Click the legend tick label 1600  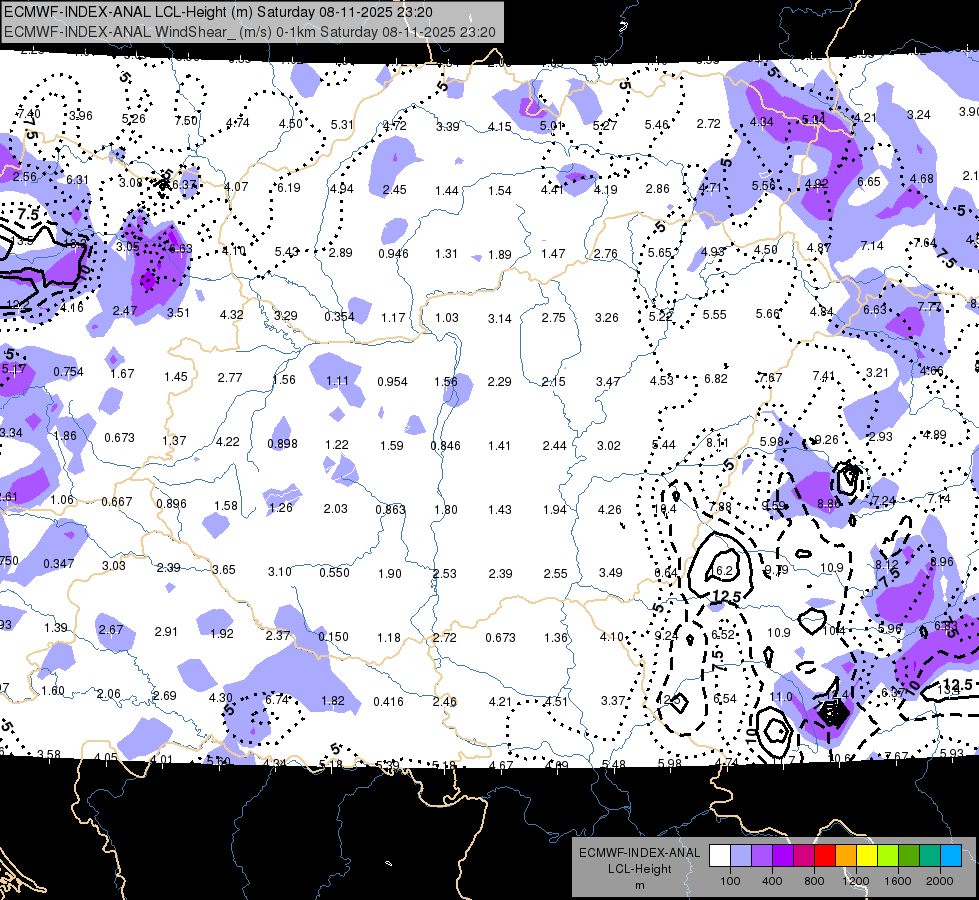click(897, 881)
